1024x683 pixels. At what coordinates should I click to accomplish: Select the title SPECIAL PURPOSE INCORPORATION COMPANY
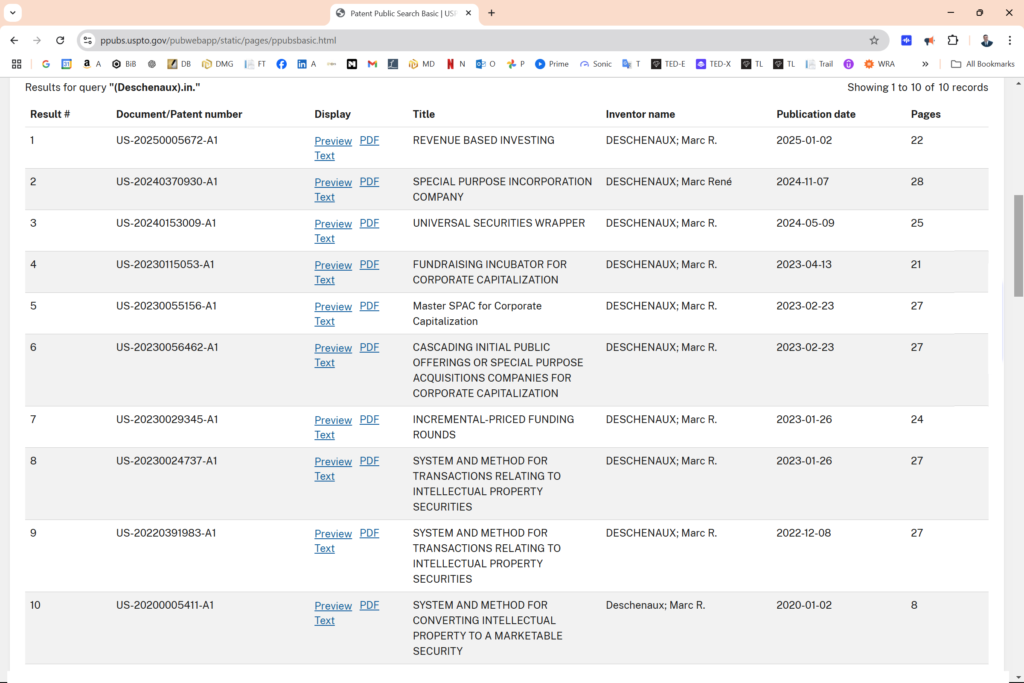502,189
